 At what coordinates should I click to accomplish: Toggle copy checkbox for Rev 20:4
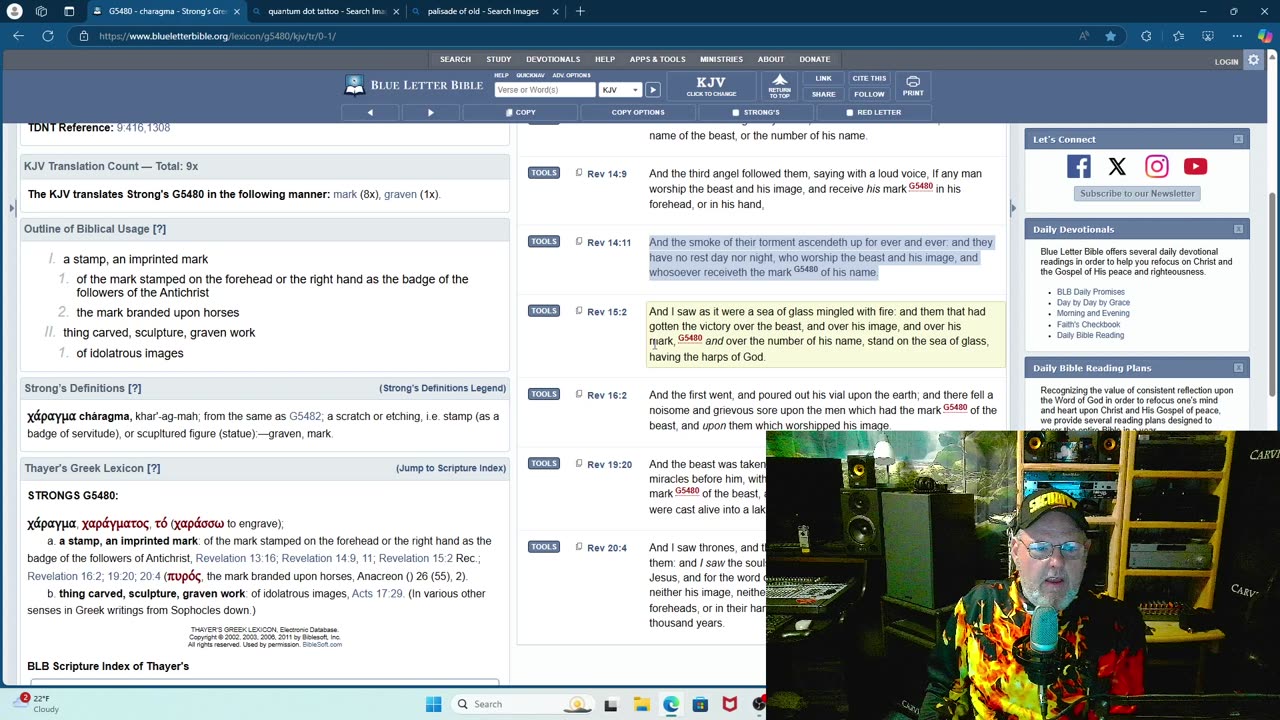point(578,546)
